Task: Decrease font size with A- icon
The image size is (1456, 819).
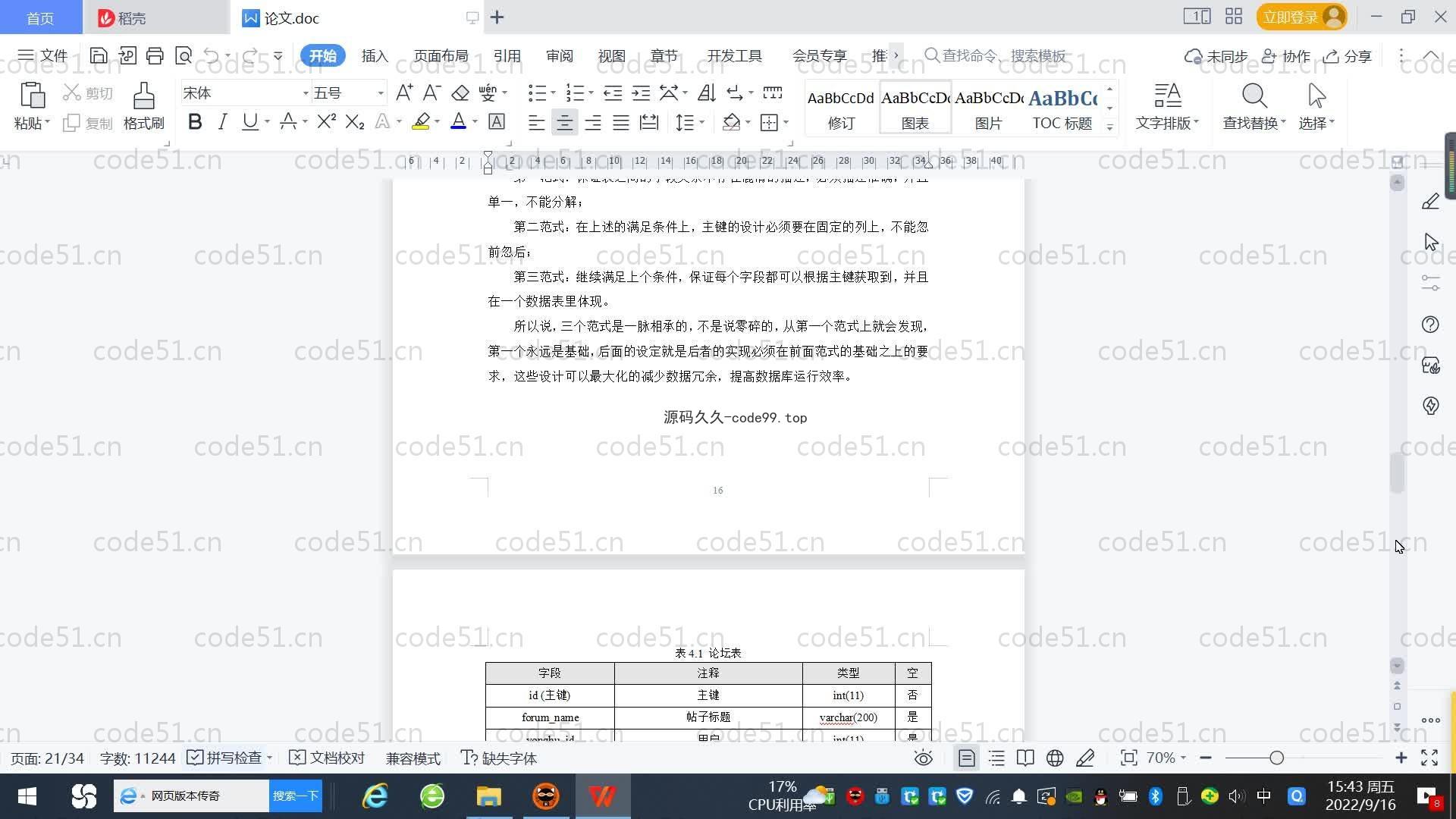Action: click(x=431, y=93)
